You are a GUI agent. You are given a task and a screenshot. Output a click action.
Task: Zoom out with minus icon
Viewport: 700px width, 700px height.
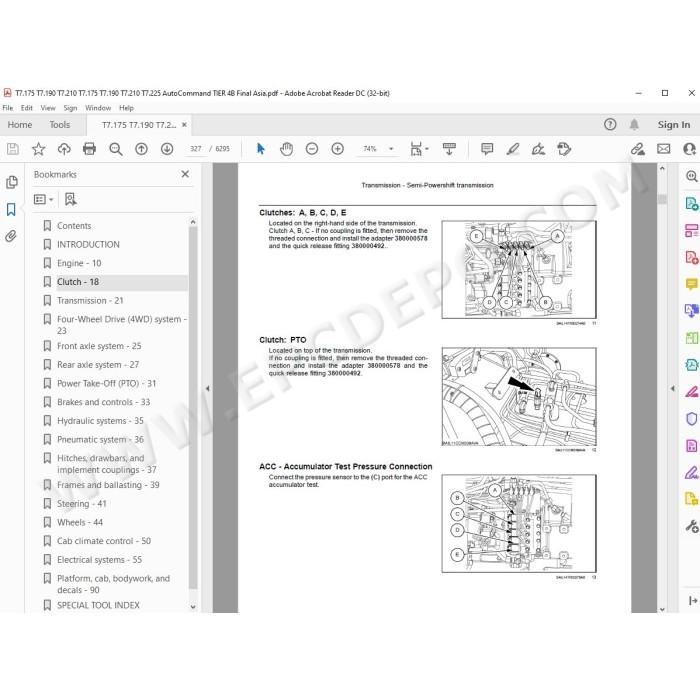(312, 149)
